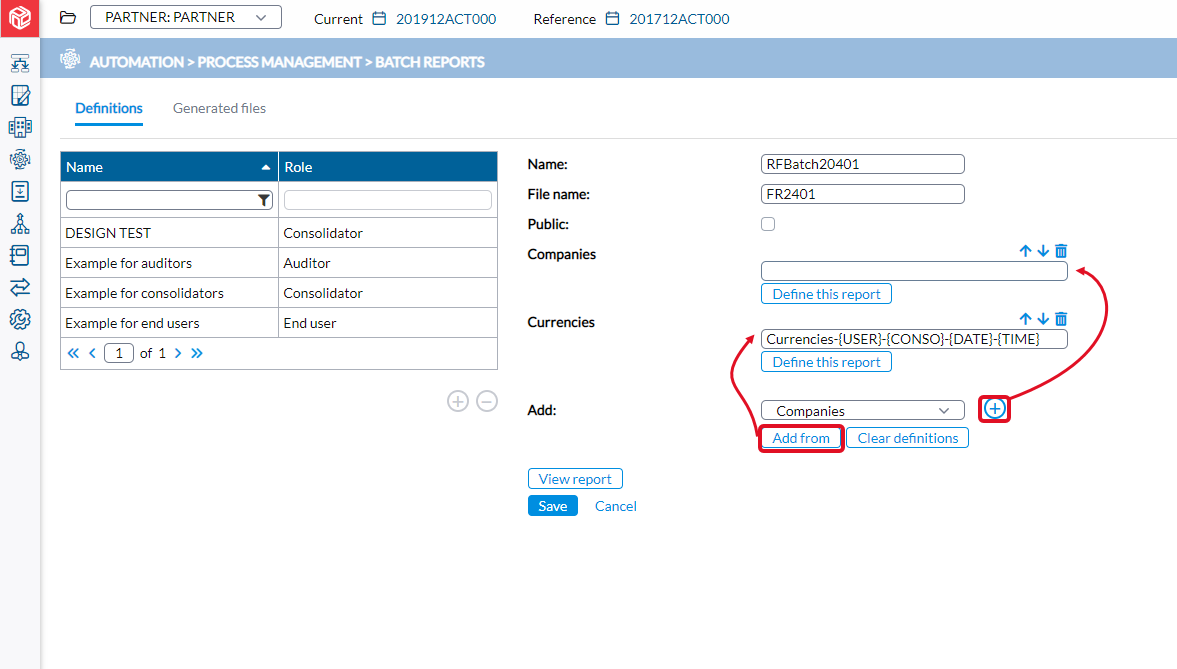Click the plus icon next to Add dropdown
This screenshot has width=1177, height=669.
994,409
